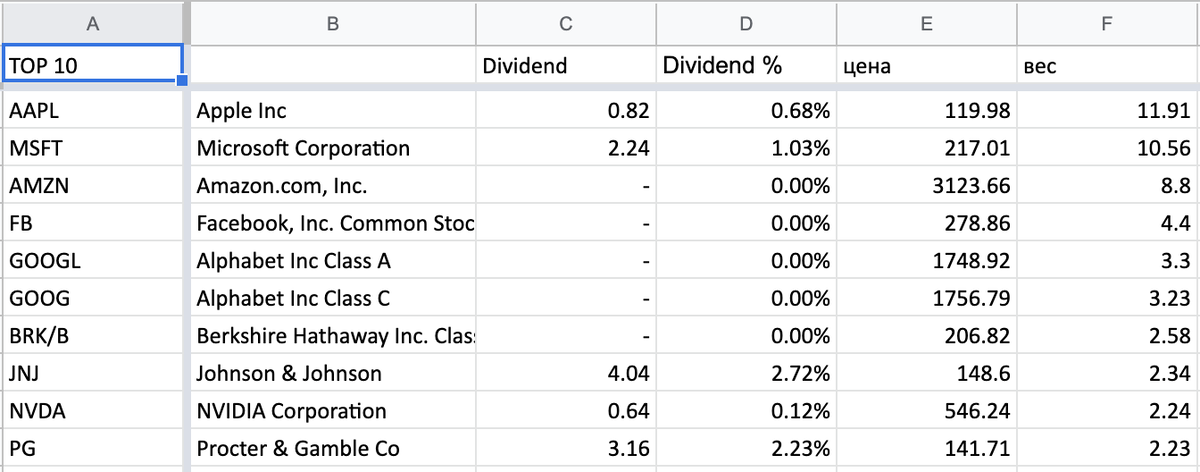Click the Johnson & Johnson cell

pyautogui.click(x=332, y=373)
